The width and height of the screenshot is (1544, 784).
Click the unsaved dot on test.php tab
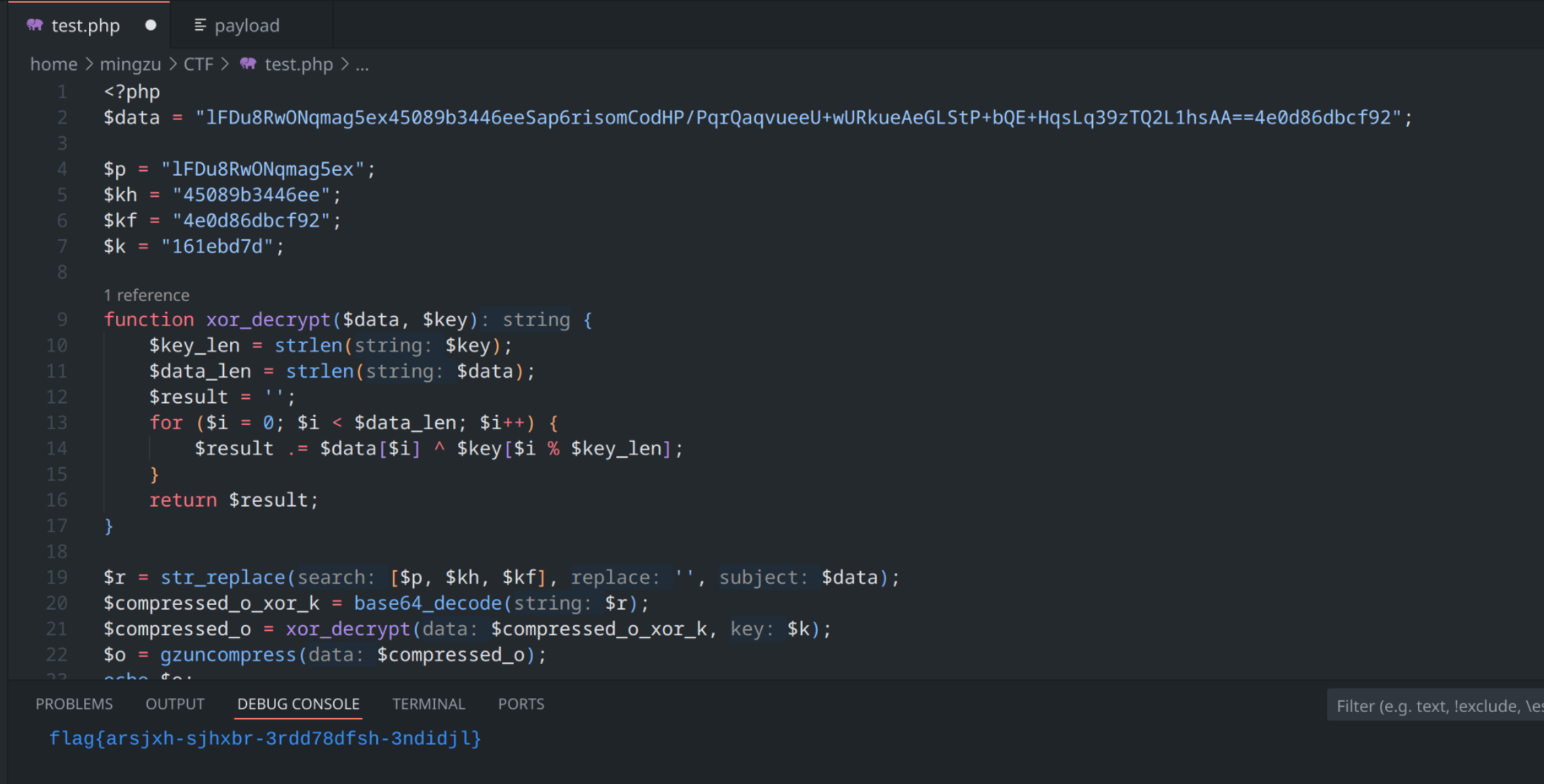tap(151, 25)
